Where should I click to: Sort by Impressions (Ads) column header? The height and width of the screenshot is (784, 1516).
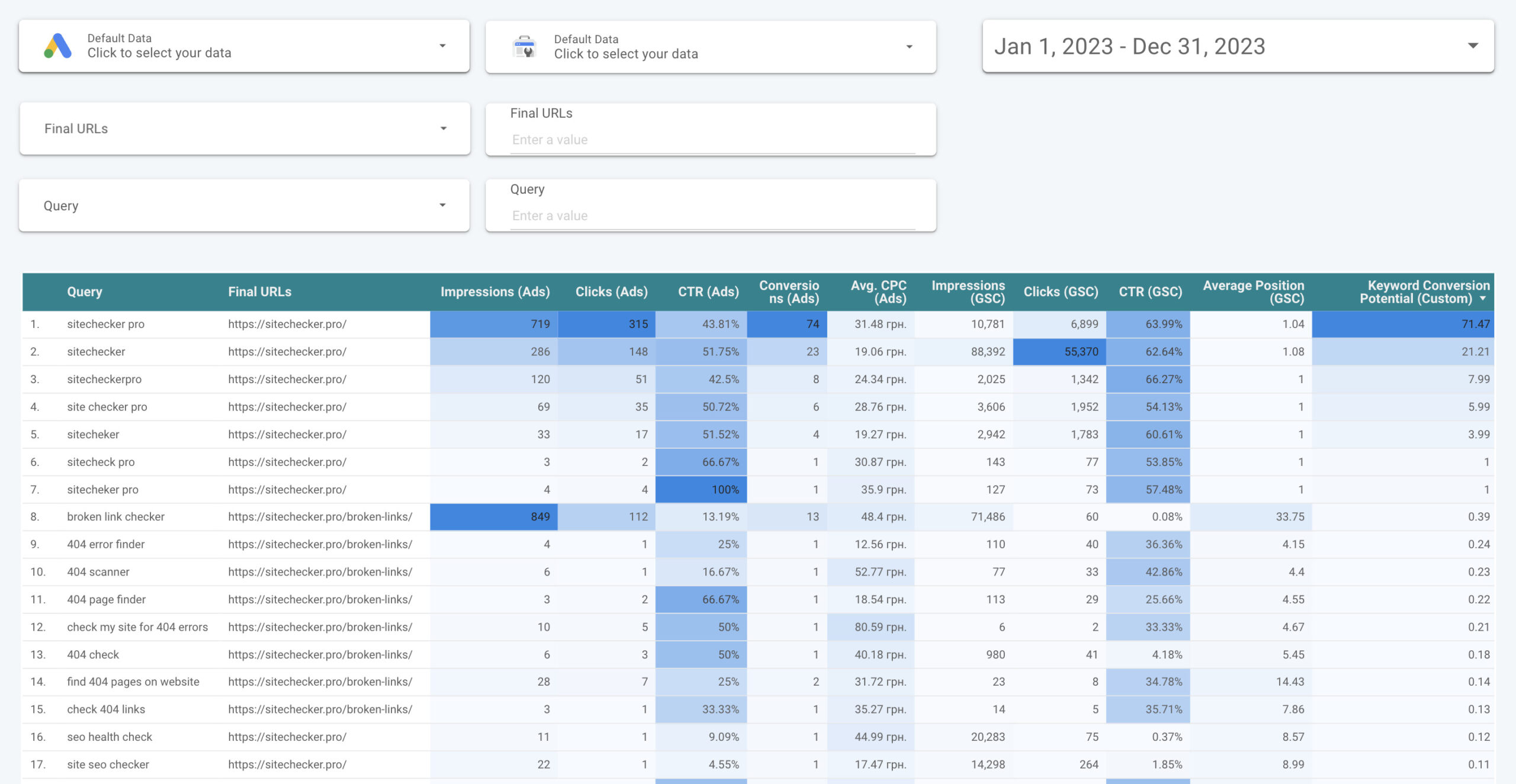click(494, 292)
